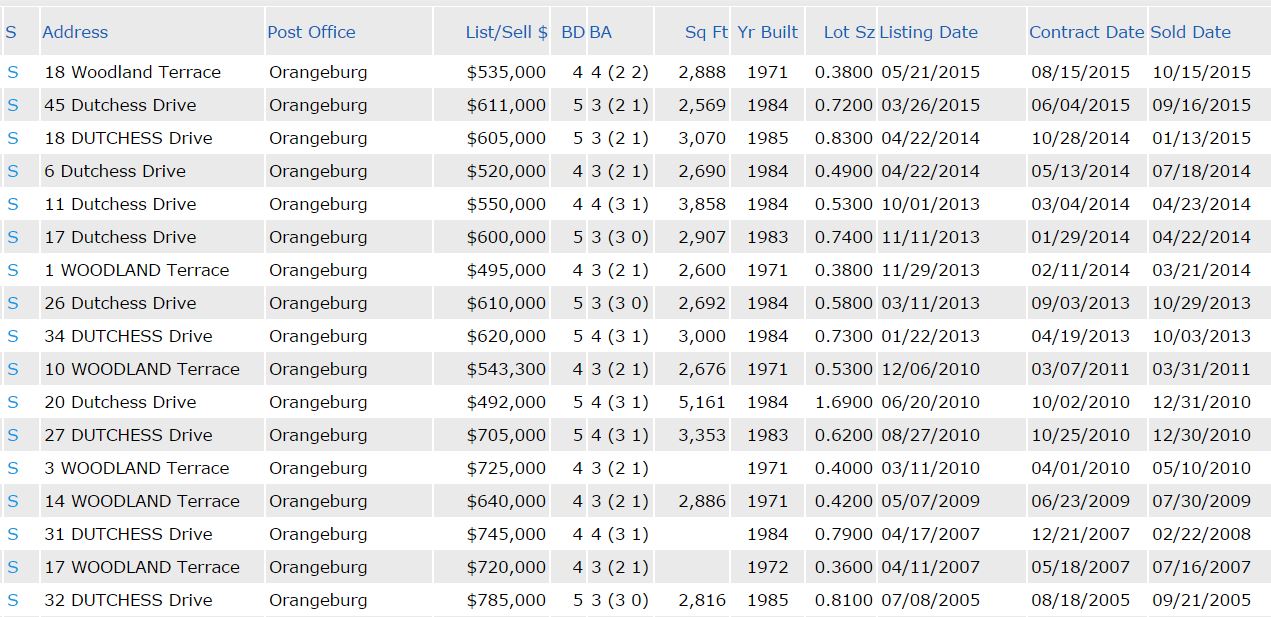Sort by Listing Date column header
The image size is (1271, 617).
tap(928, 32)
